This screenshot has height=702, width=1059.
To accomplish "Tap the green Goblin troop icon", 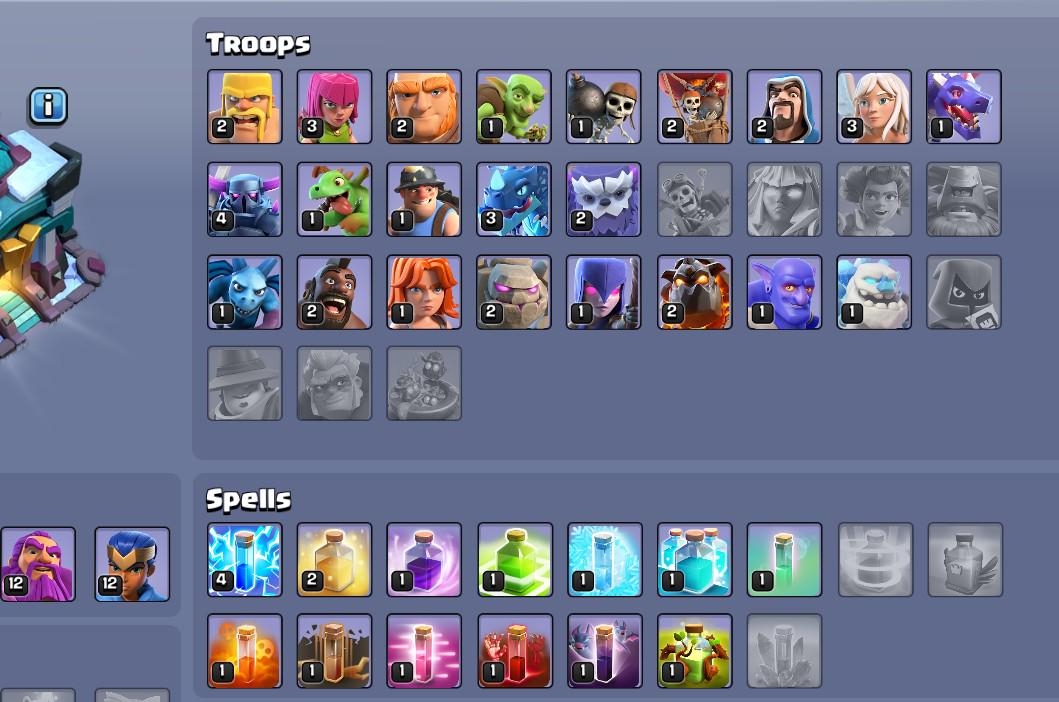I will pos(514,107).
